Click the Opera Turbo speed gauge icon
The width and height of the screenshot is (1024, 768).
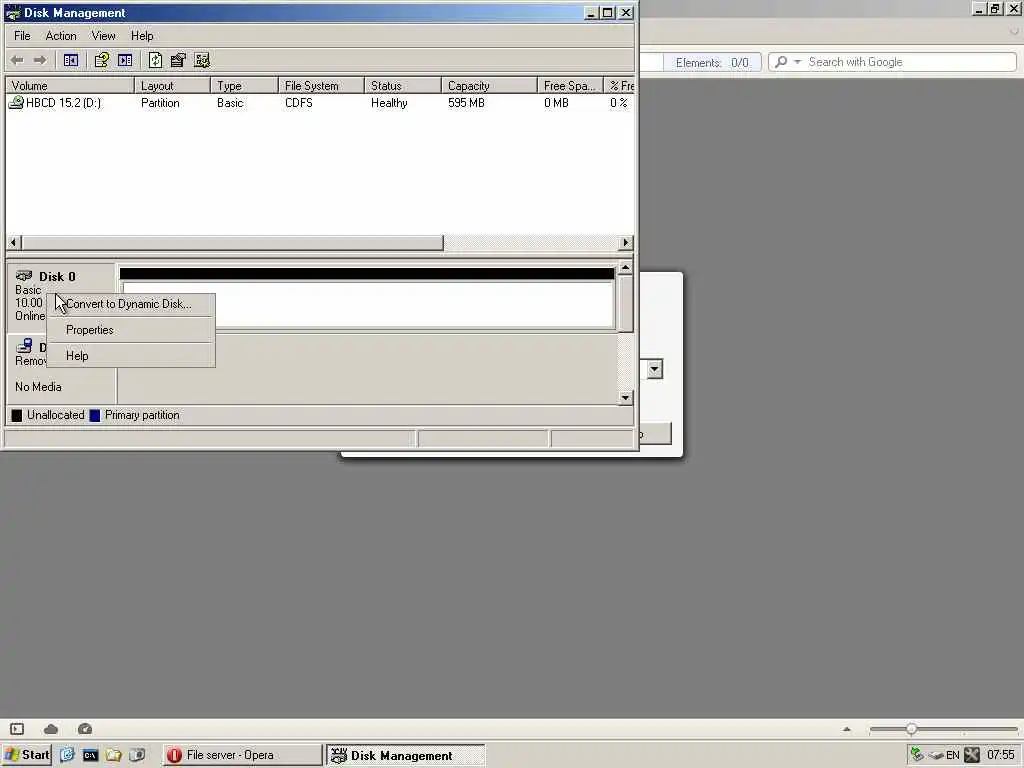coord(85,729)
